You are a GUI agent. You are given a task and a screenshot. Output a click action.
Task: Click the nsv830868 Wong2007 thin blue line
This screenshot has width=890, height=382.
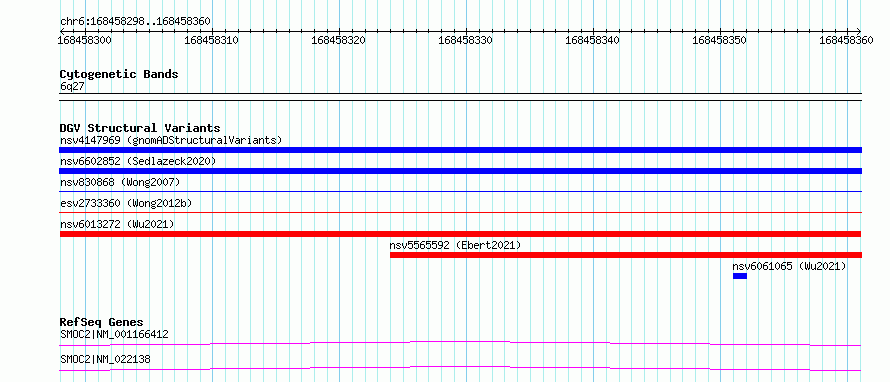(460, 192)
